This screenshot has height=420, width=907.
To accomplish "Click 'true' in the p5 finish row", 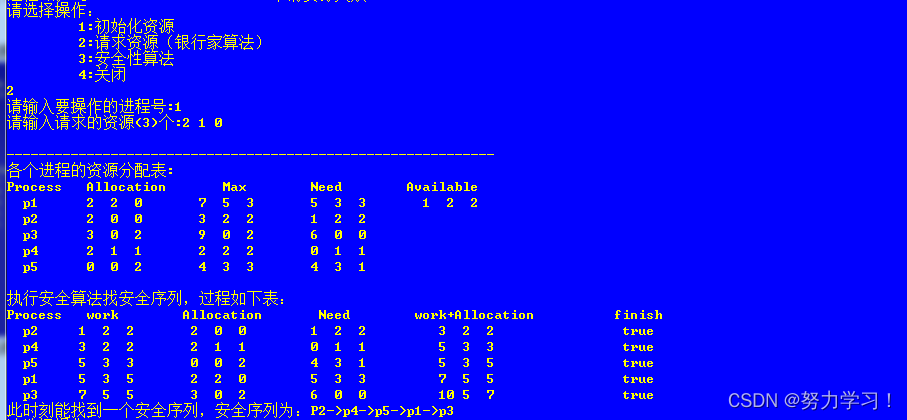I will [x=638, y=363].
